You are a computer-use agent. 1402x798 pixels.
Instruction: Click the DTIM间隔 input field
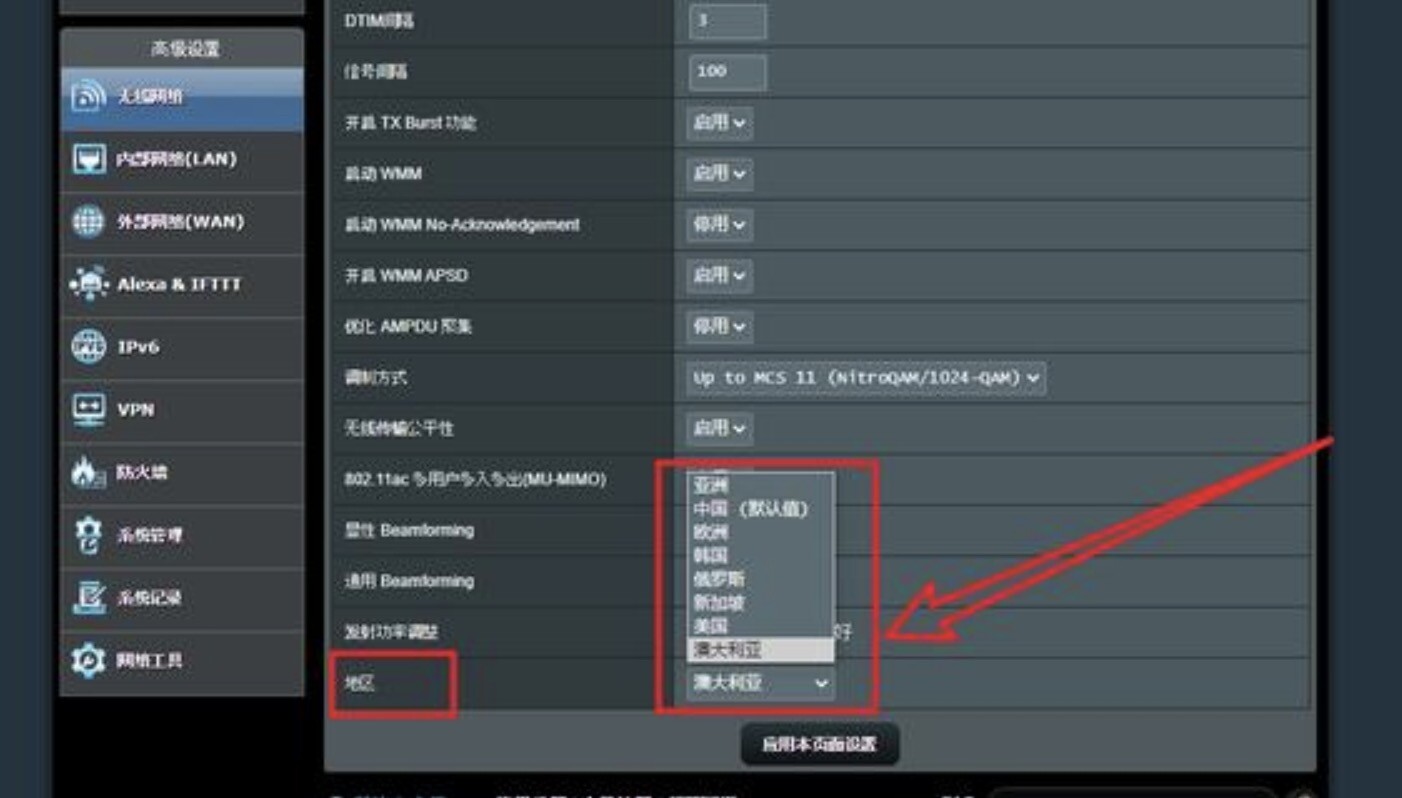click(727, 20)
